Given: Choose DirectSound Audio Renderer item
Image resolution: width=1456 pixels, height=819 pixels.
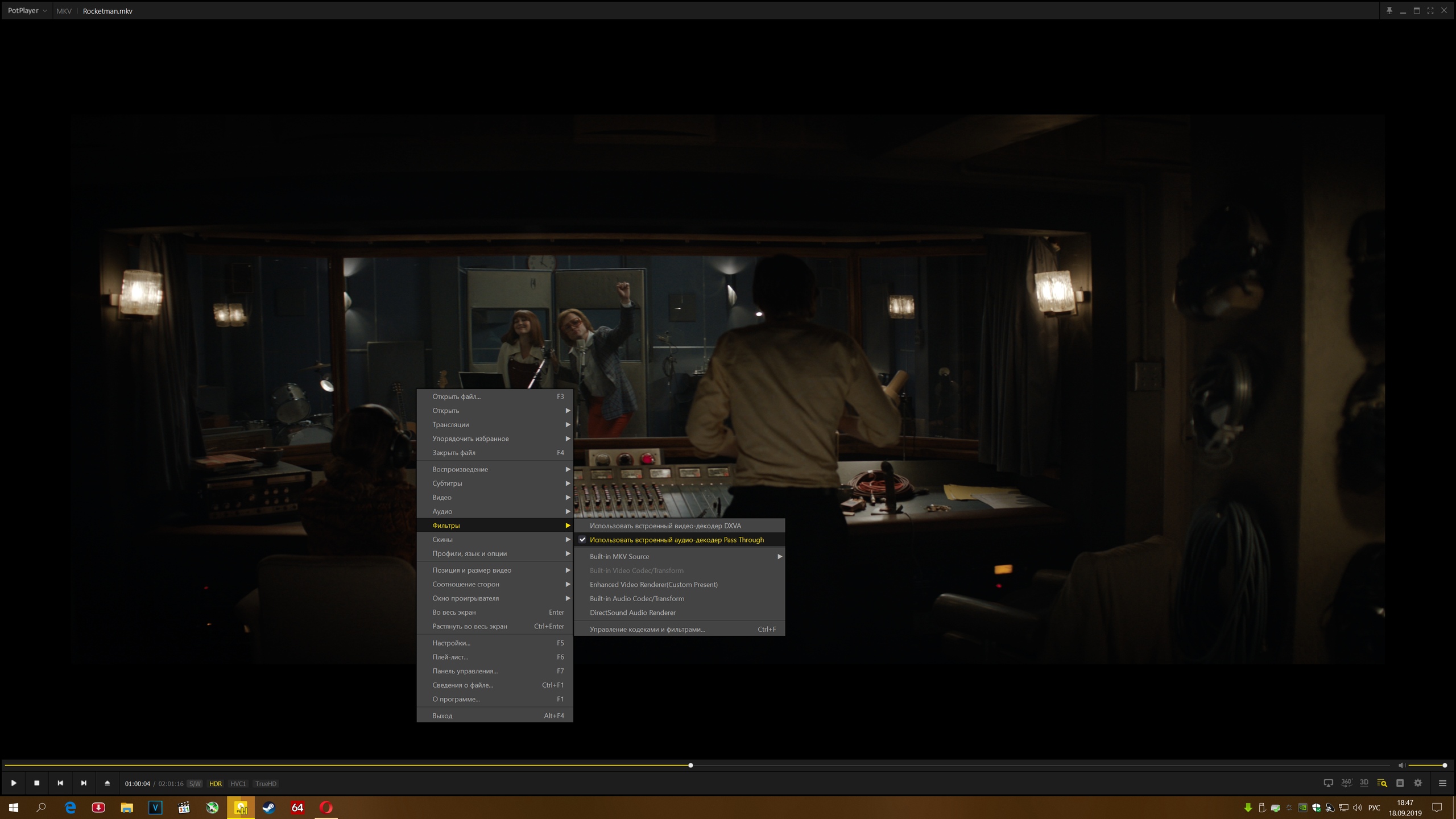Looking at the screenshot, I should tap(632, 613).
